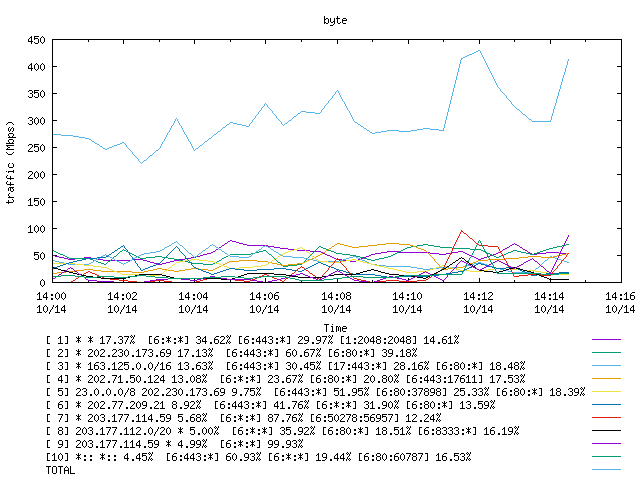Click x-axis time label 14:14

[x=549, y=296]
